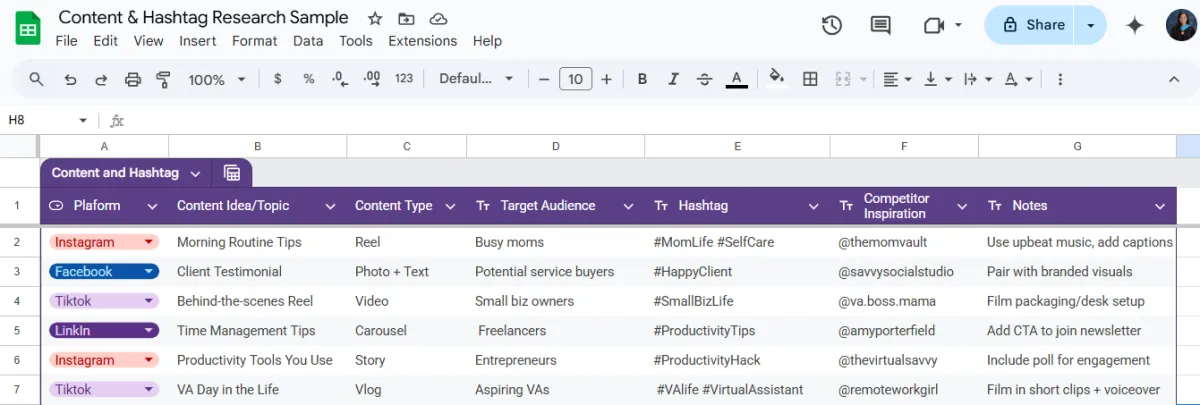Redo the last action
The width and height of the screenshot is (1200, 405).
point(101,79)
